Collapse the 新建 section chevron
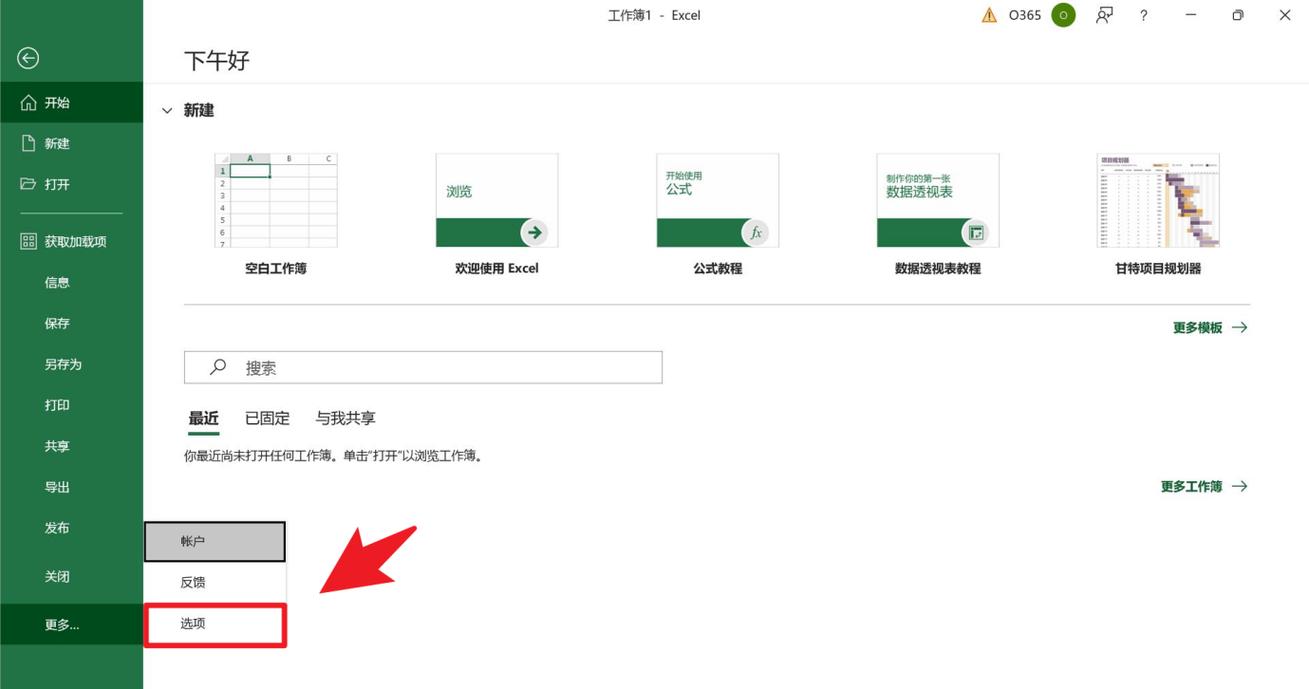The image size is (1309, 689). pyautogui.click(x=166, y=110)
